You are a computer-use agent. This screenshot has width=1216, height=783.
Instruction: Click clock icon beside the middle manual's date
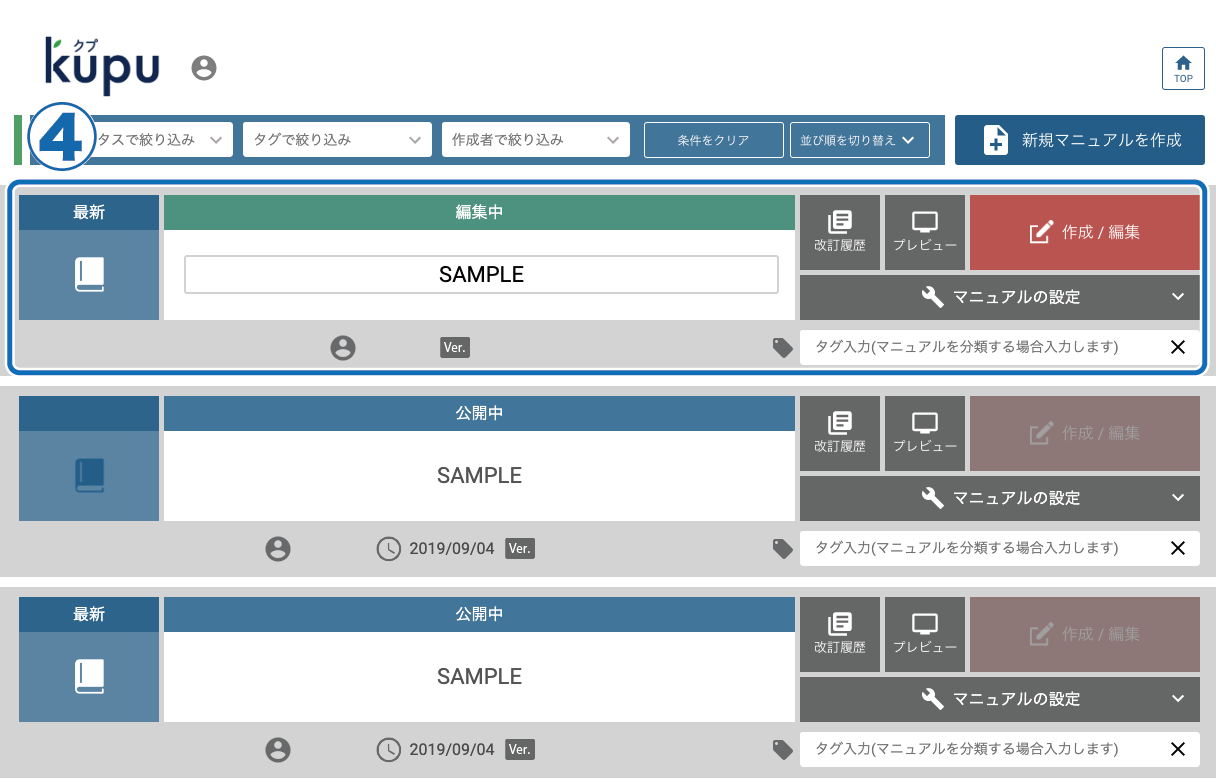point(388,549)
